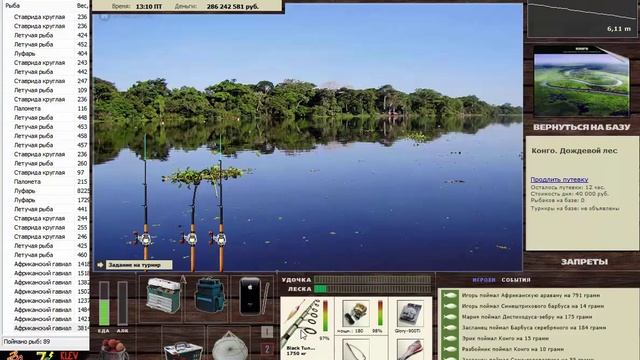Open the ЗАПРЕТЫ section
640x360 pixels.
584,262
